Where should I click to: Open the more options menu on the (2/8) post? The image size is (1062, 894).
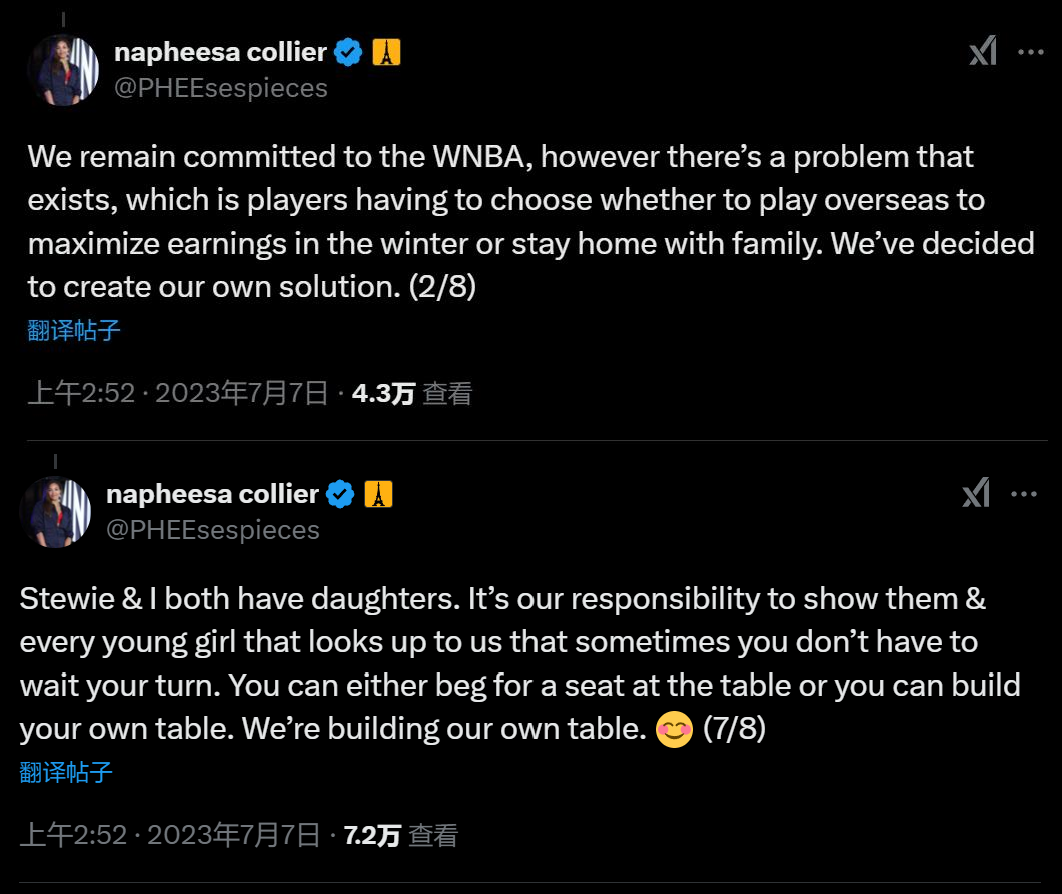point(1031,52)
